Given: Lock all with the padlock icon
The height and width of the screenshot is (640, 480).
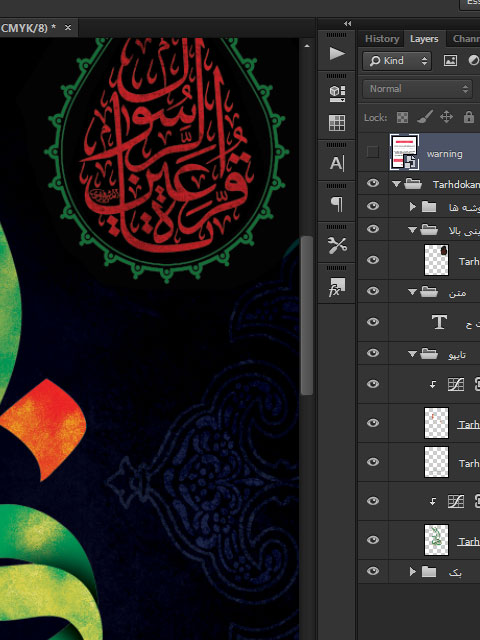Looking at the screenshot, I should click(x=469, y=118).
